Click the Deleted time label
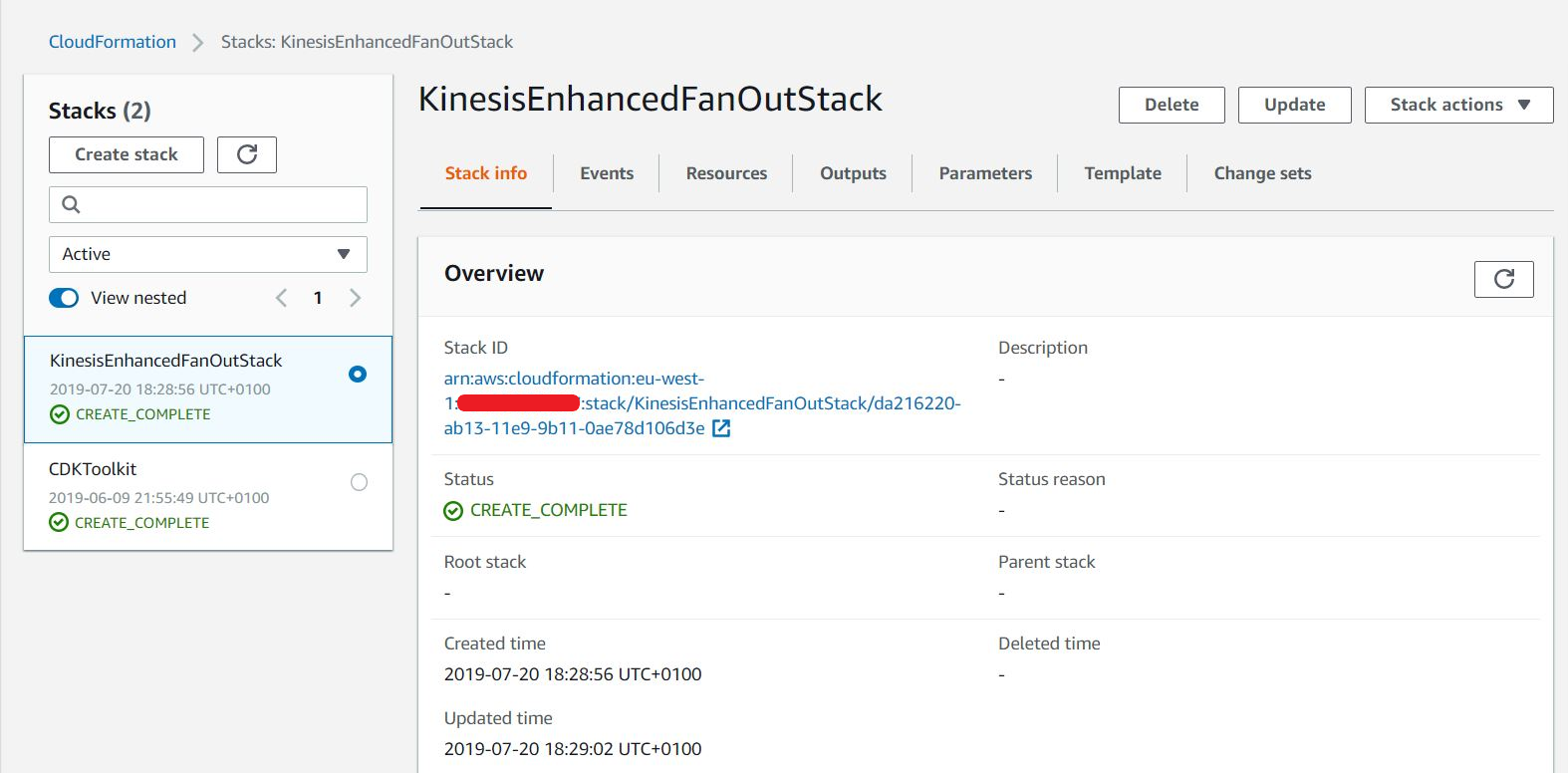The width and height of the screenshot is (1568, 773). (1049, 644)
